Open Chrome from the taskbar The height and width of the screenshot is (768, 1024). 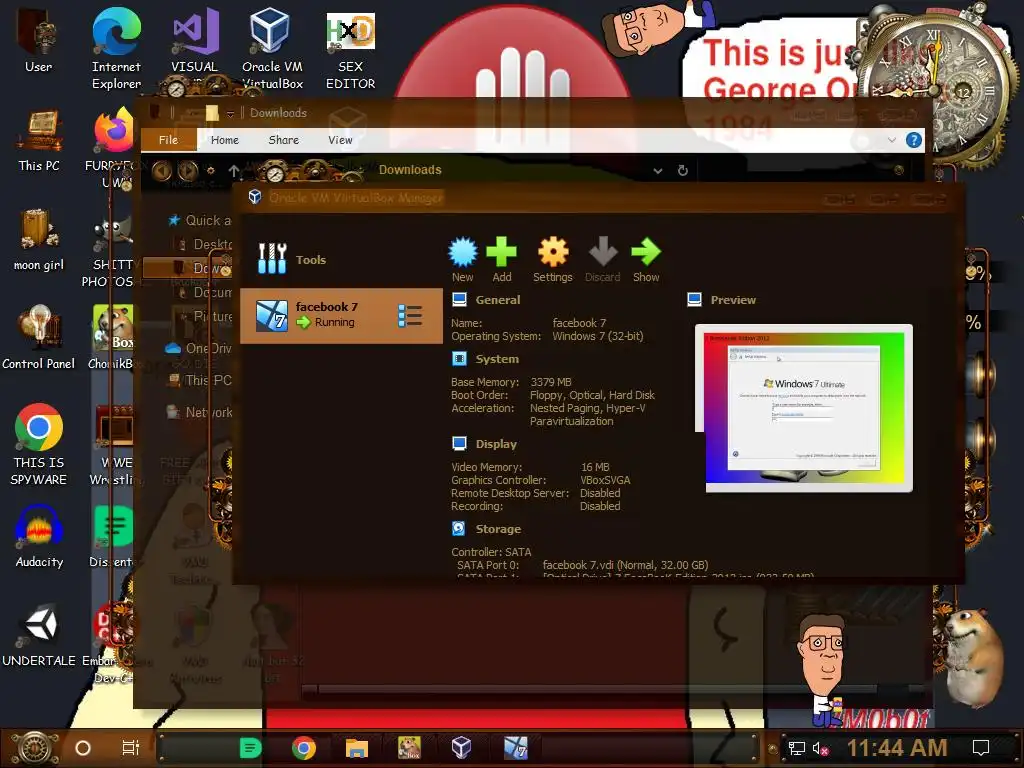[x=304, y=748]
